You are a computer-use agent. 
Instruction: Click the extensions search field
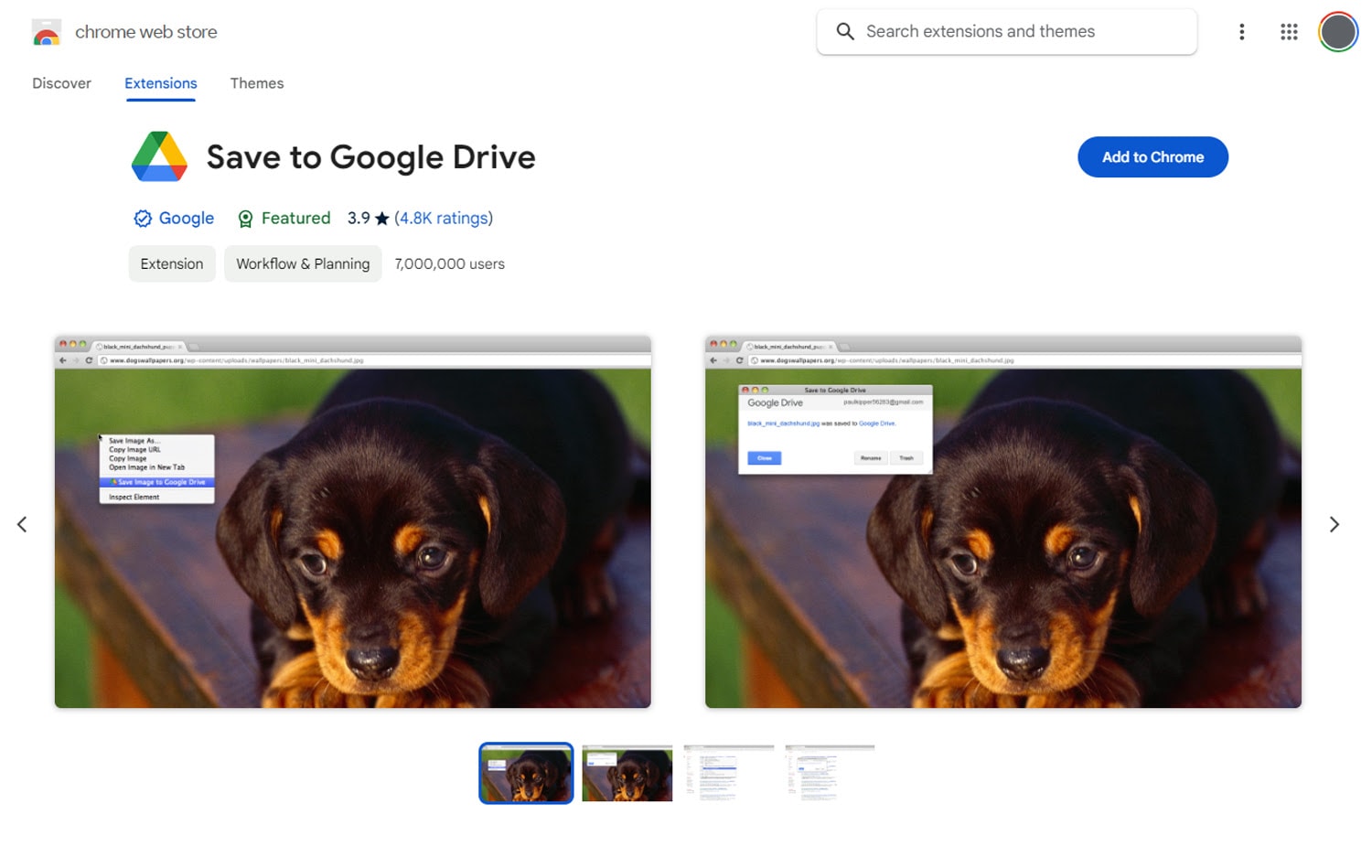1006,31
